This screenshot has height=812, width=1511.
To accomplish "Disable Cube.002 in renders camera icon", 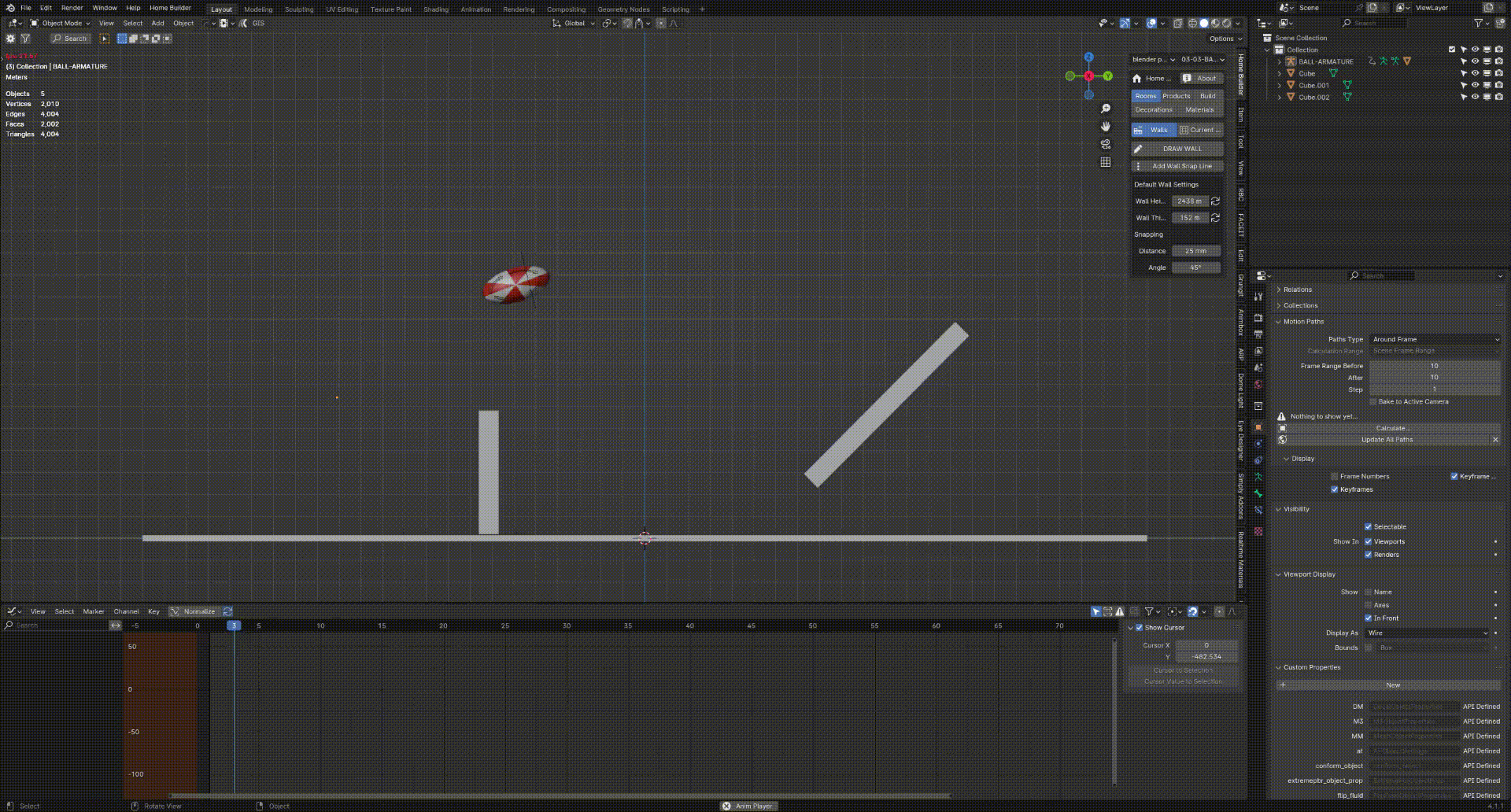I will pyautogui.click(x=1499, y=97).
